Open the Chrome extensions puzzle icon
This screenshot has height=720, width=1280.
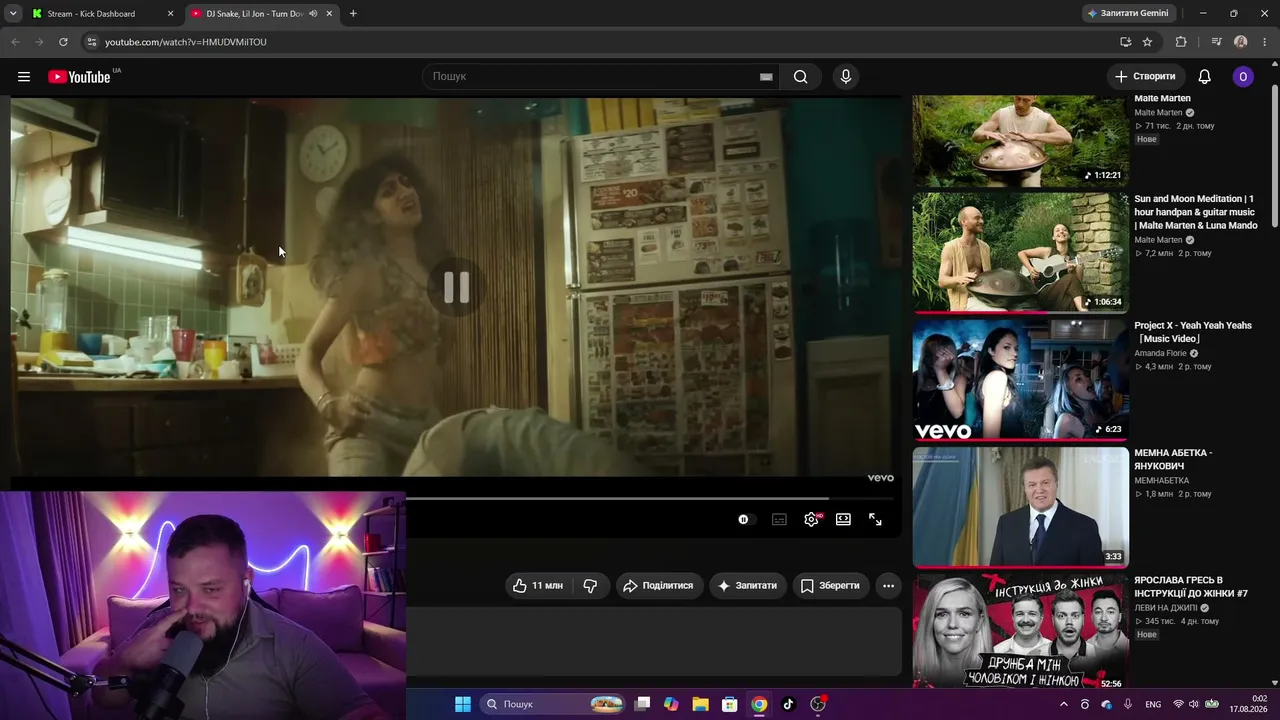pyautogui.click(x=1181, y=42)
